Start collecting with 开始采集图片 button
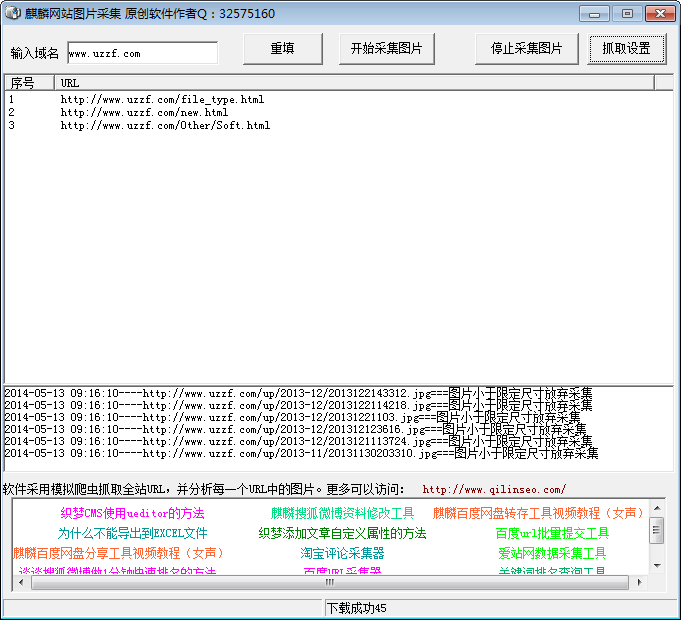 [387, 49]
